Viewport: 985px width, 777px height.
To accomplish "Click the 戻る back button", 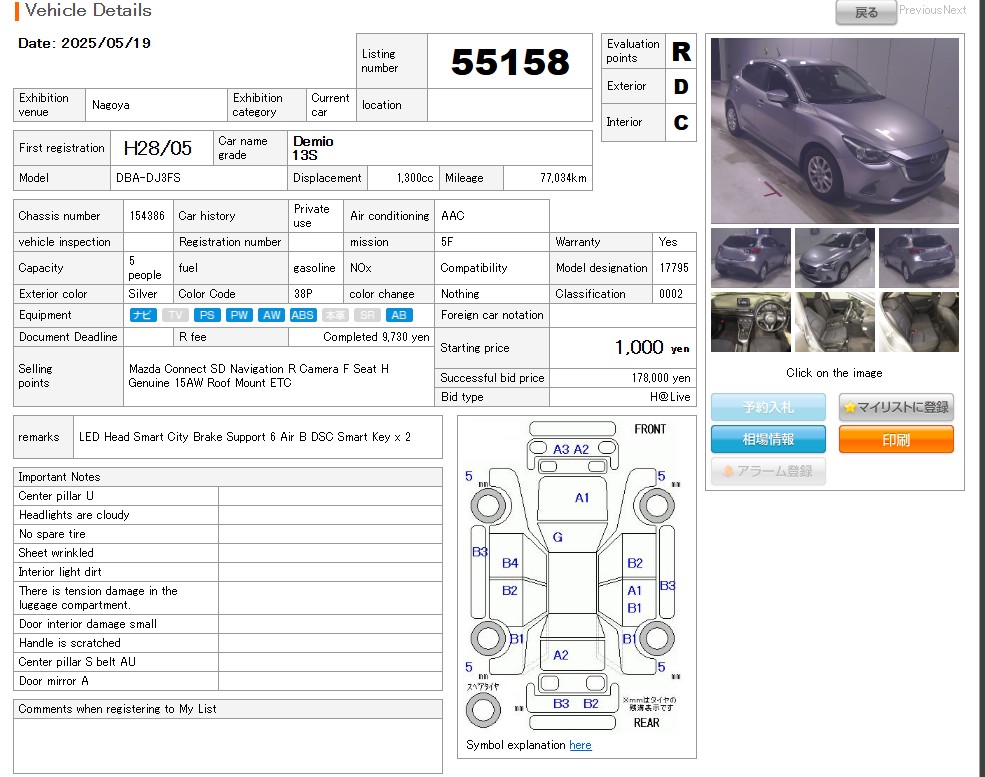I will 866,13.
